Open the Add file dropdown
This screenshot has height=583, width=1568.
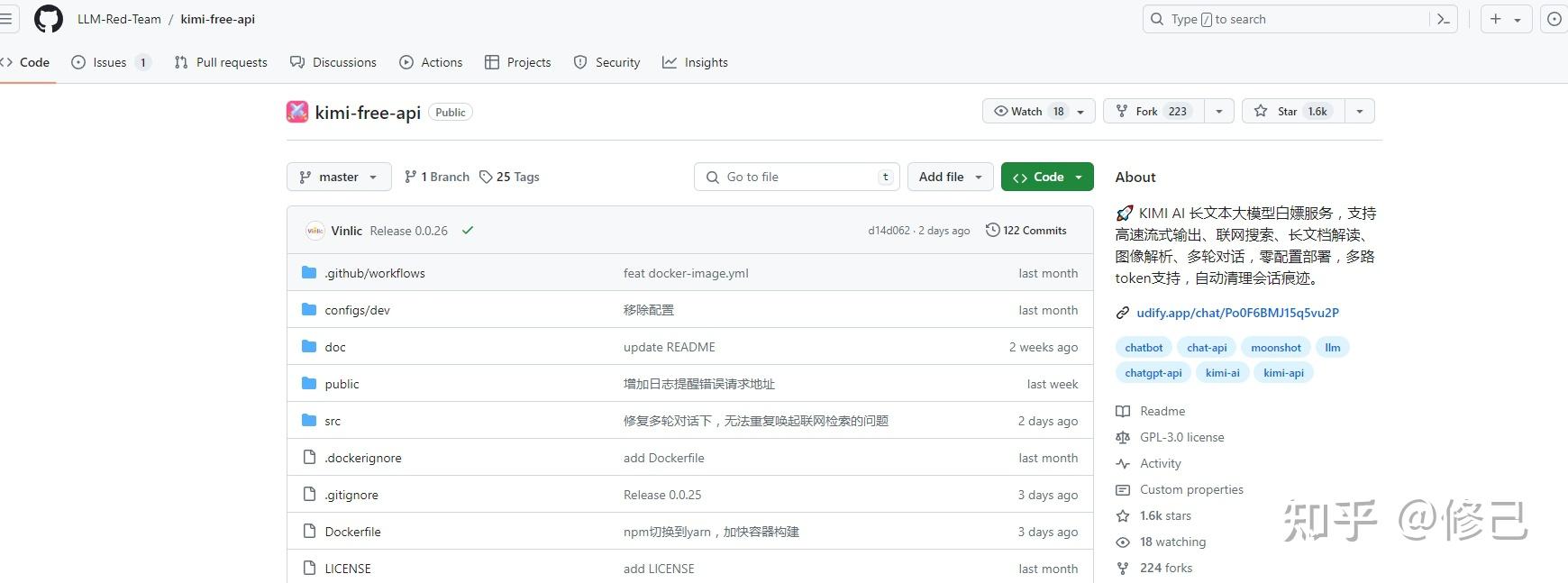951,177
